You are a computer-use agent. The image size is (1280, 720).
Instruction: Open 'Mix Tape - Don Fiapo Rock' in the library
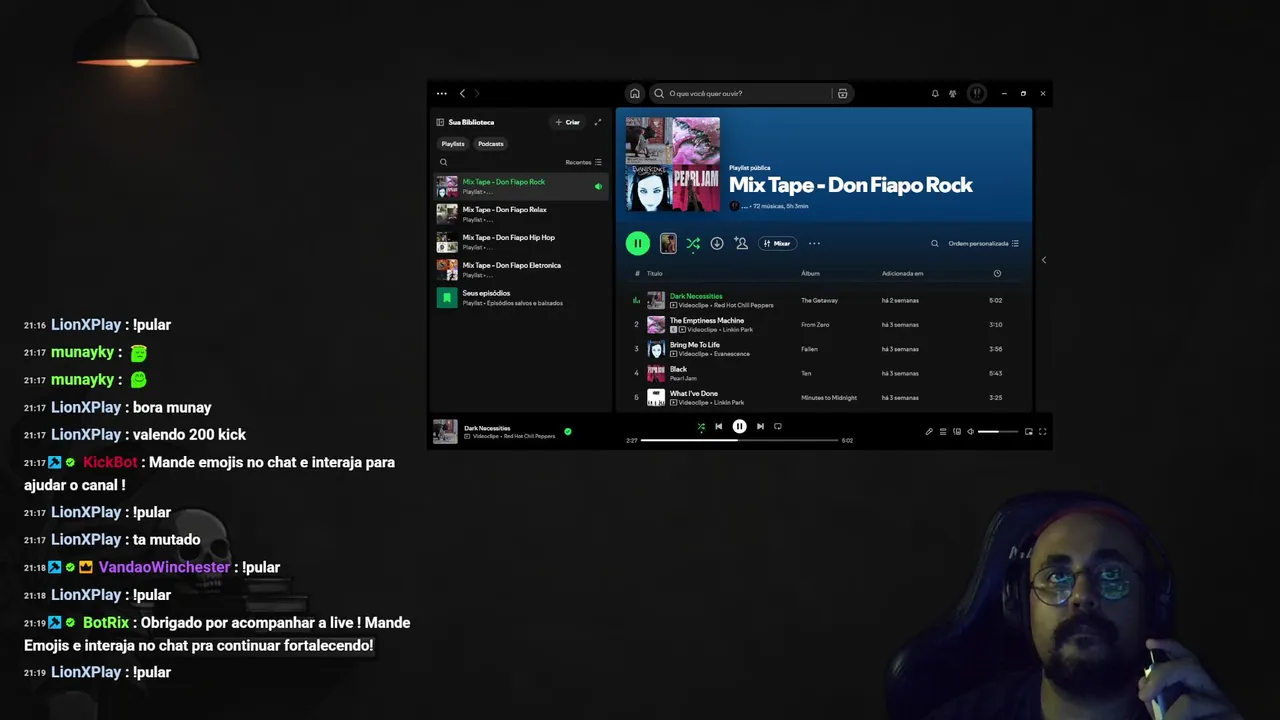pyautogui.click(x=521, y=187)
